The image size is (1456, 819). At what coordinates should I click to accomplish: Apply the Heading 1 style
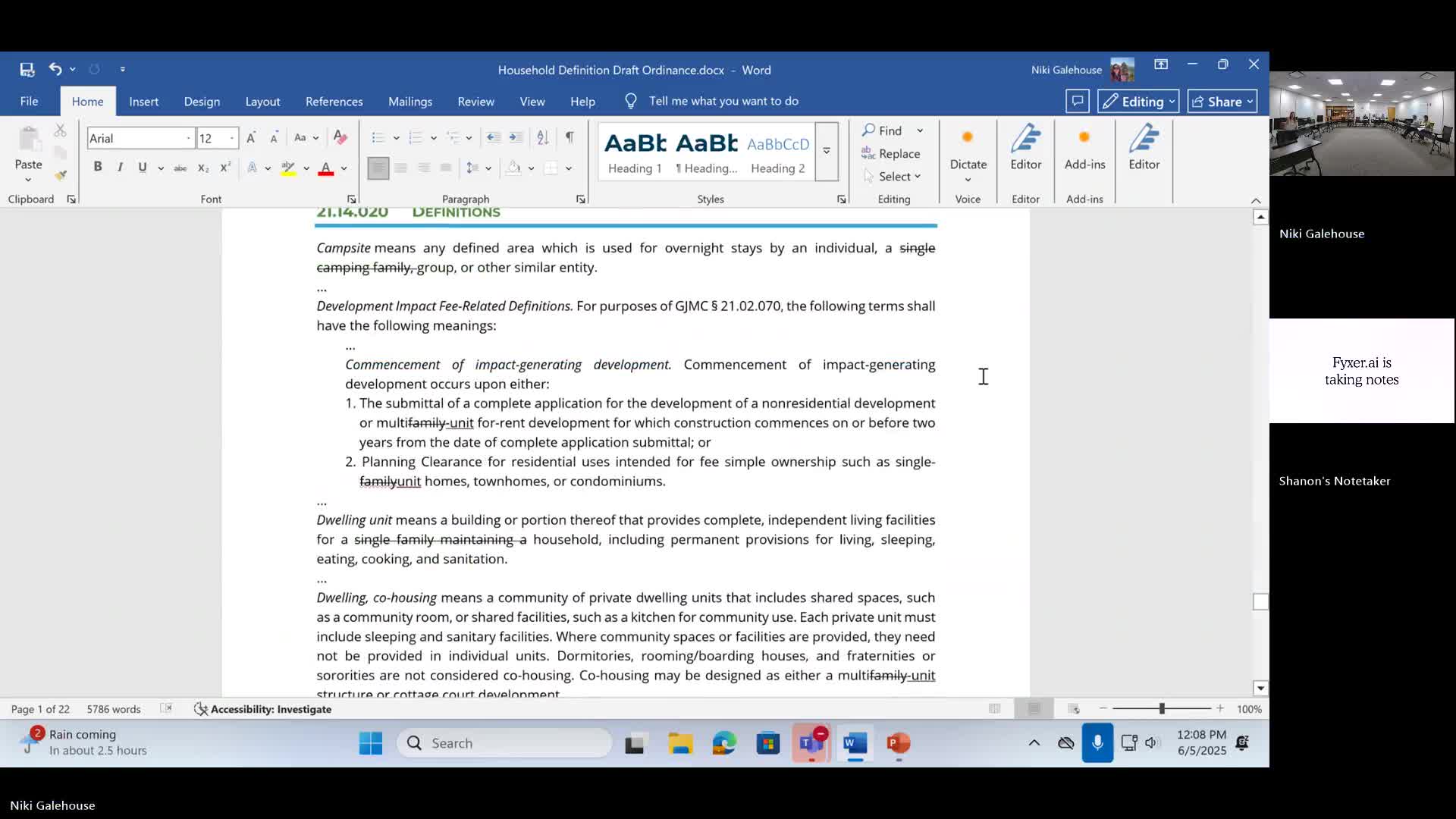point(634,152)
